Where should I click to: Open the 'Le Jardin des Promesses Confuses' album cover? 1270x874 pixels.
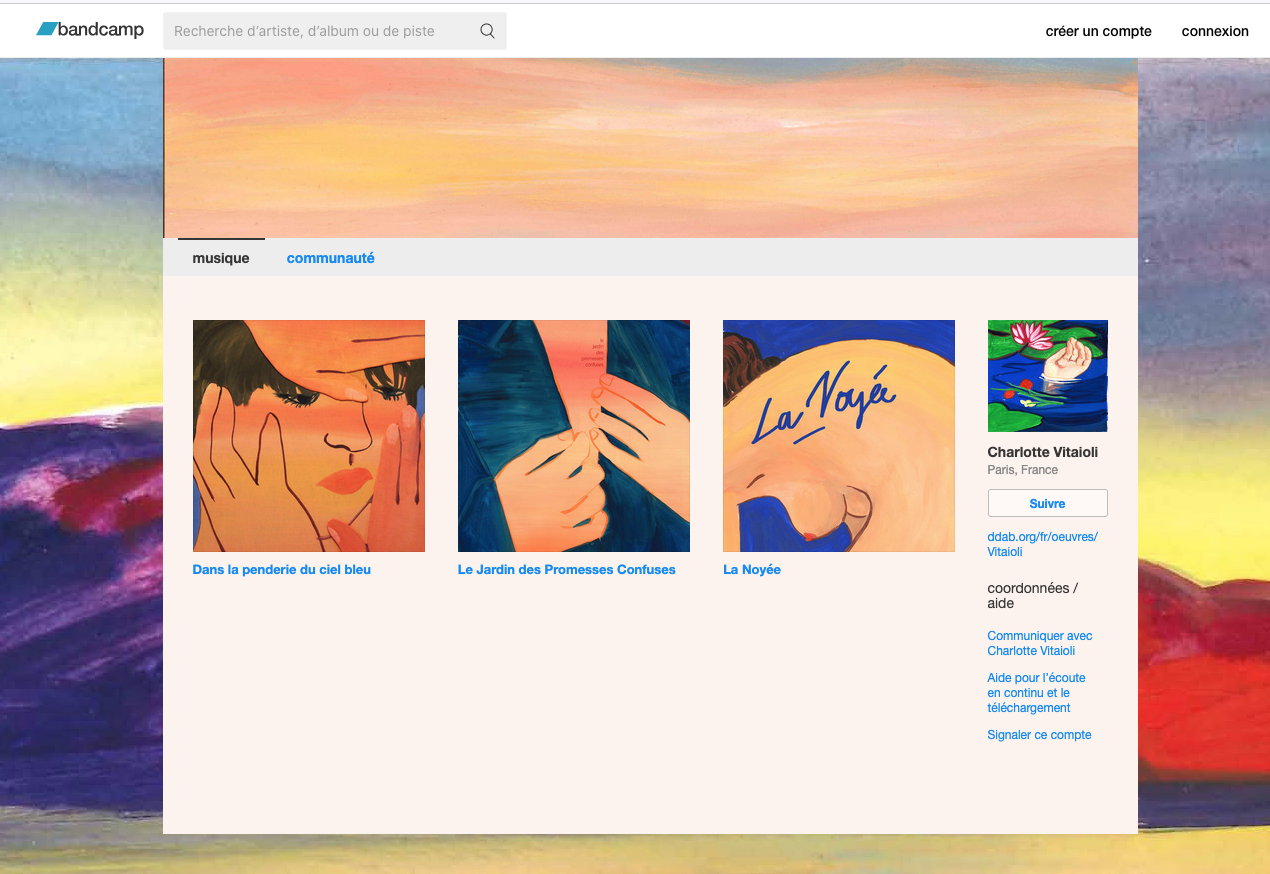click(x=574, y=436)
